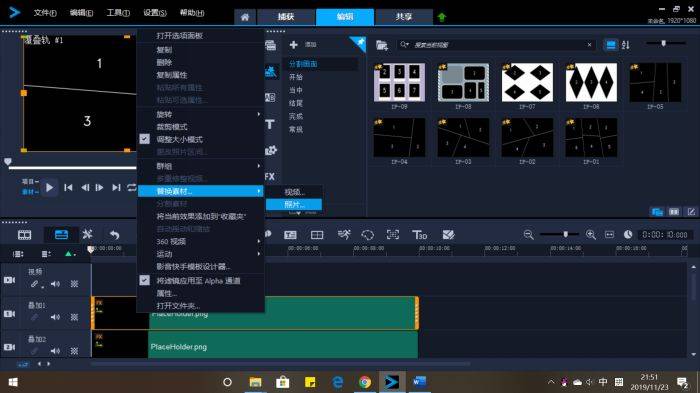Image resolution: width=700 pixels, height=393 pixels.
Task: Open the 设置 menu
Action: pyautogui.click(x=154, y=13)
